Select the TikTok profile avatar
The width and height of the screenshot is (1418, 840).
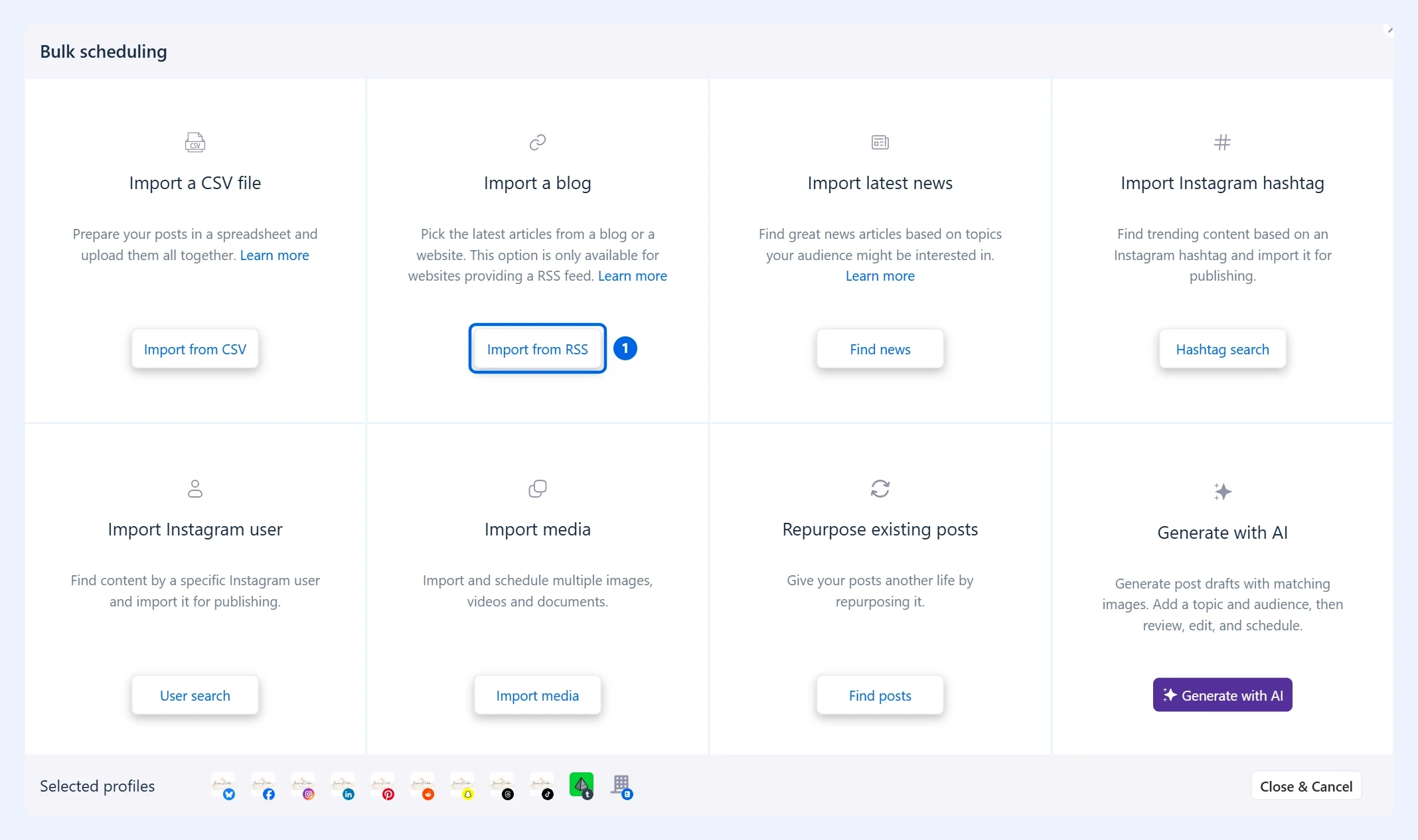[x=542, y=786]
